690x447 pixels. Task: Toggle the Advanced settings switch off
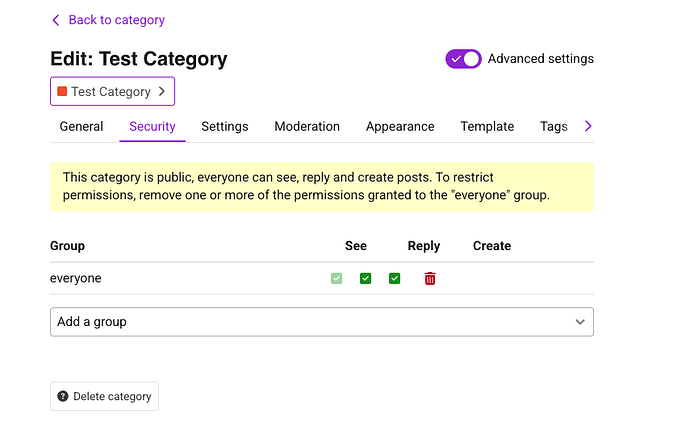coord(463,59)
